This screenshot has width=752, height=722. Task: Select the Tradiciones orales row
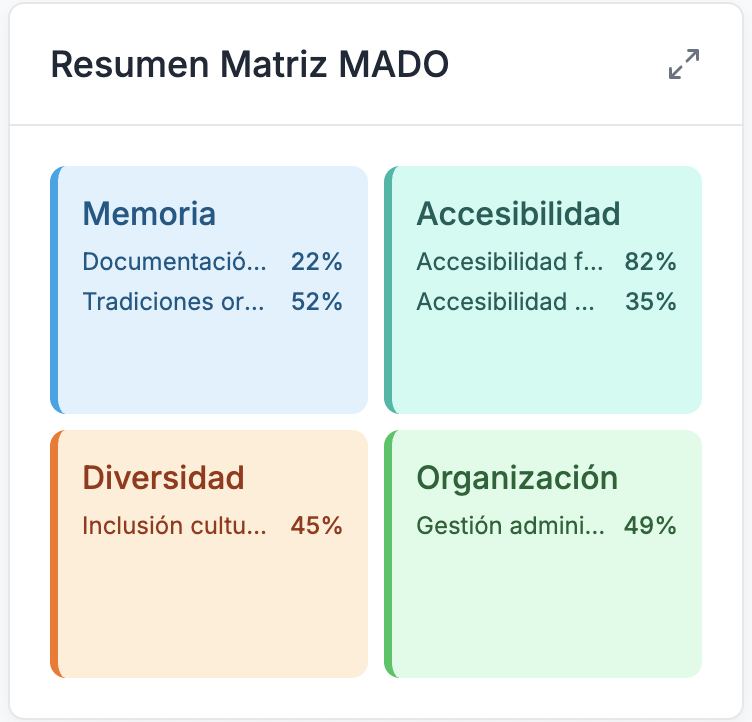175,301
